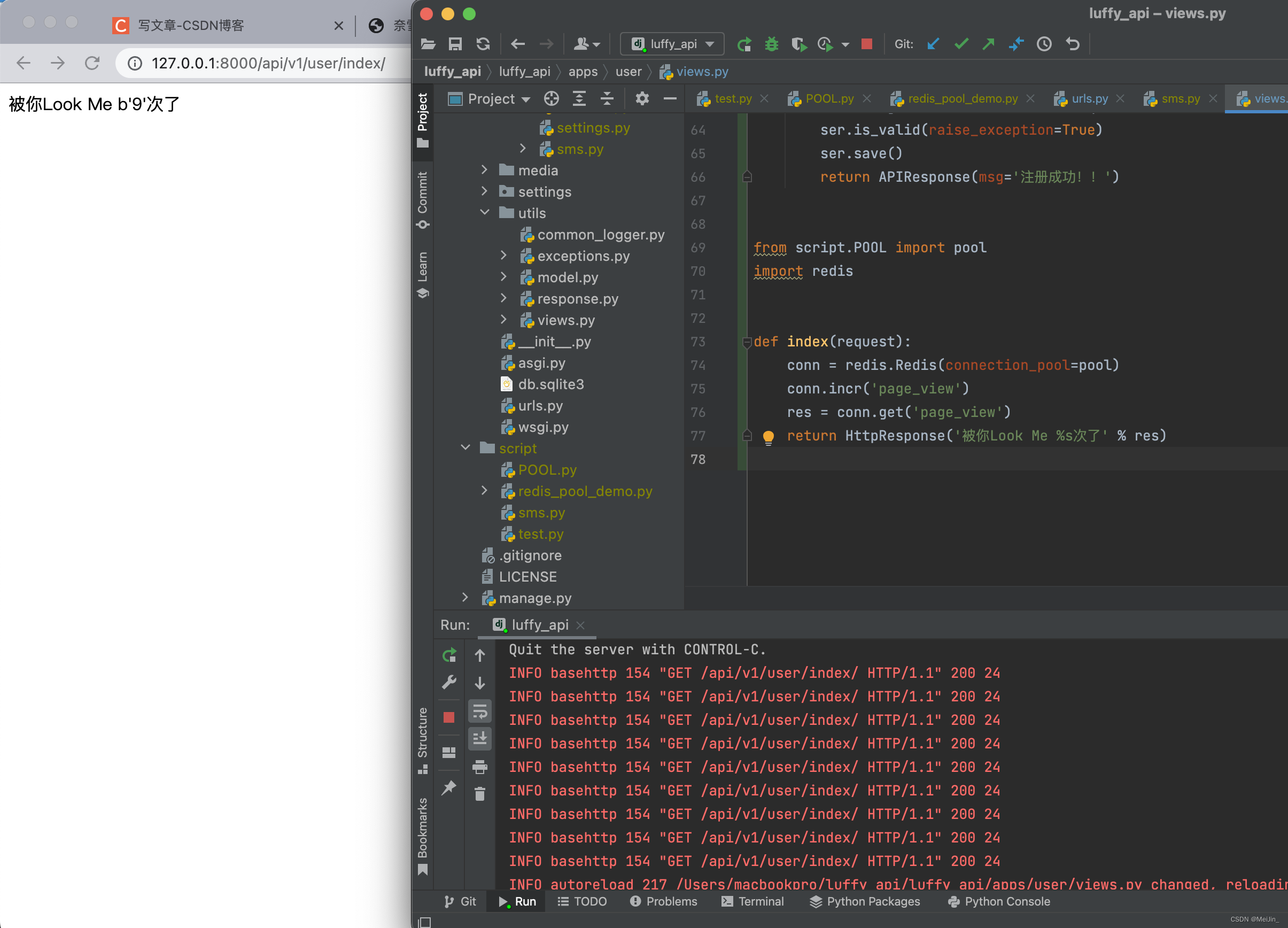Open the luffy_api run configuration dropdown

(672, 44)
